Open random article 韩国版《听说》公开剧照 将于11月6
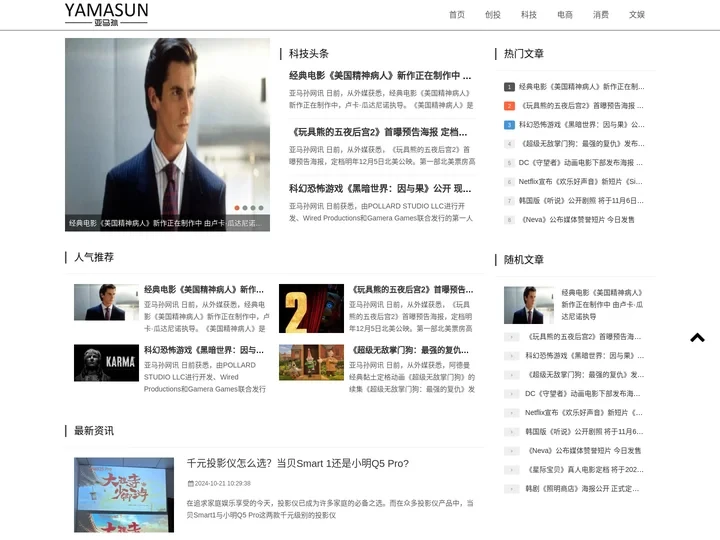The image size is (720, 540). [x=584, y=432]
